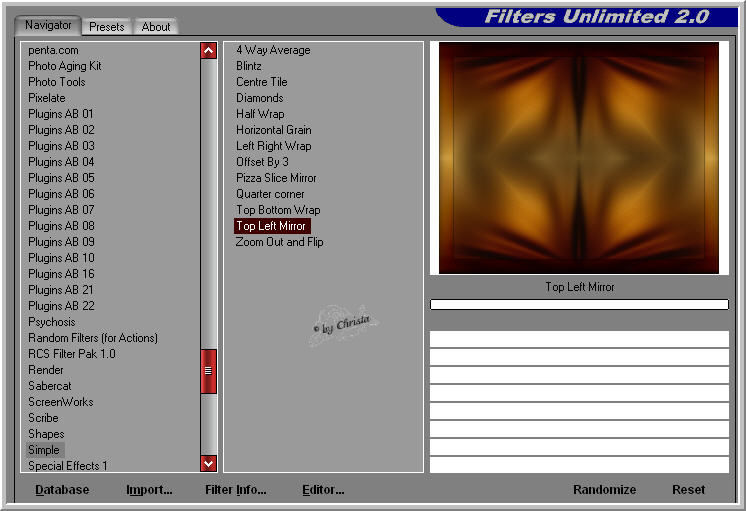Choose the Half Wrap filter
Viewport: 746px width, 511px height.
(x=260, y=114)
